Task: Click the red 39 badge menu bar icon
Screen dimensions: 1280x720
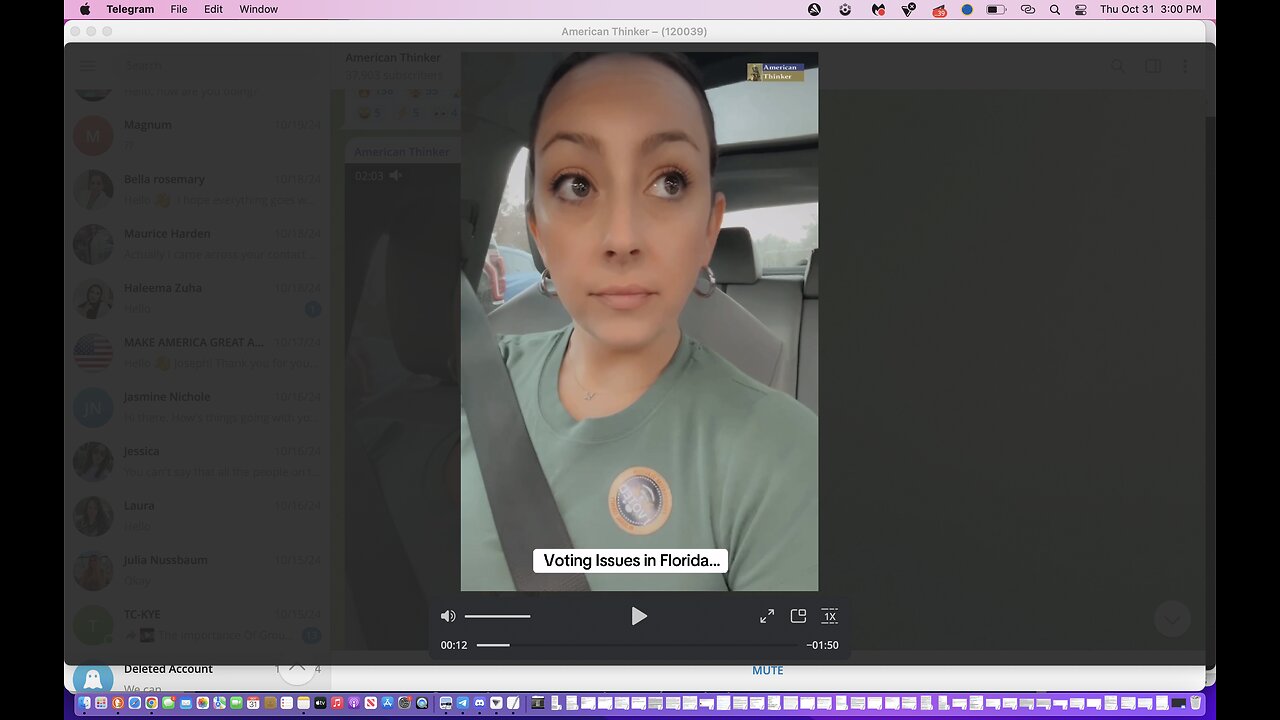Action: (x=940, y=10)
